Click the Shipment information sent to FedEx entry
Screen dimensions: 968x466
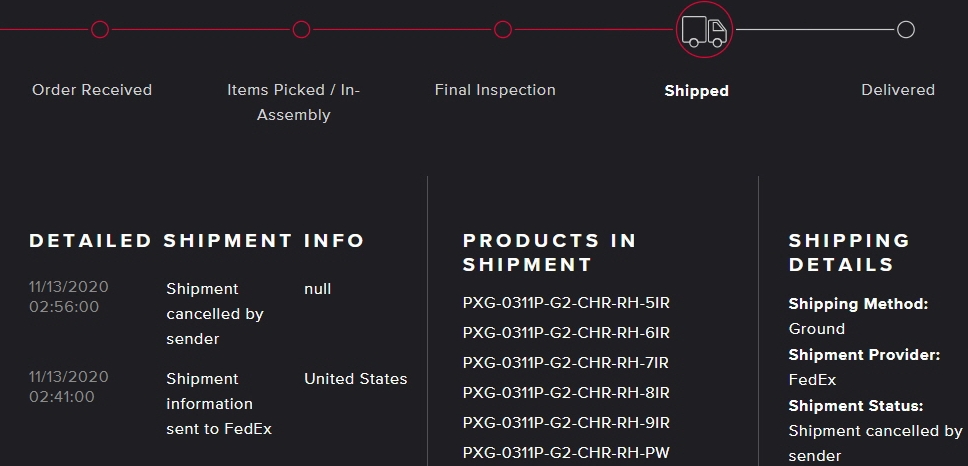tap(219, 404)
